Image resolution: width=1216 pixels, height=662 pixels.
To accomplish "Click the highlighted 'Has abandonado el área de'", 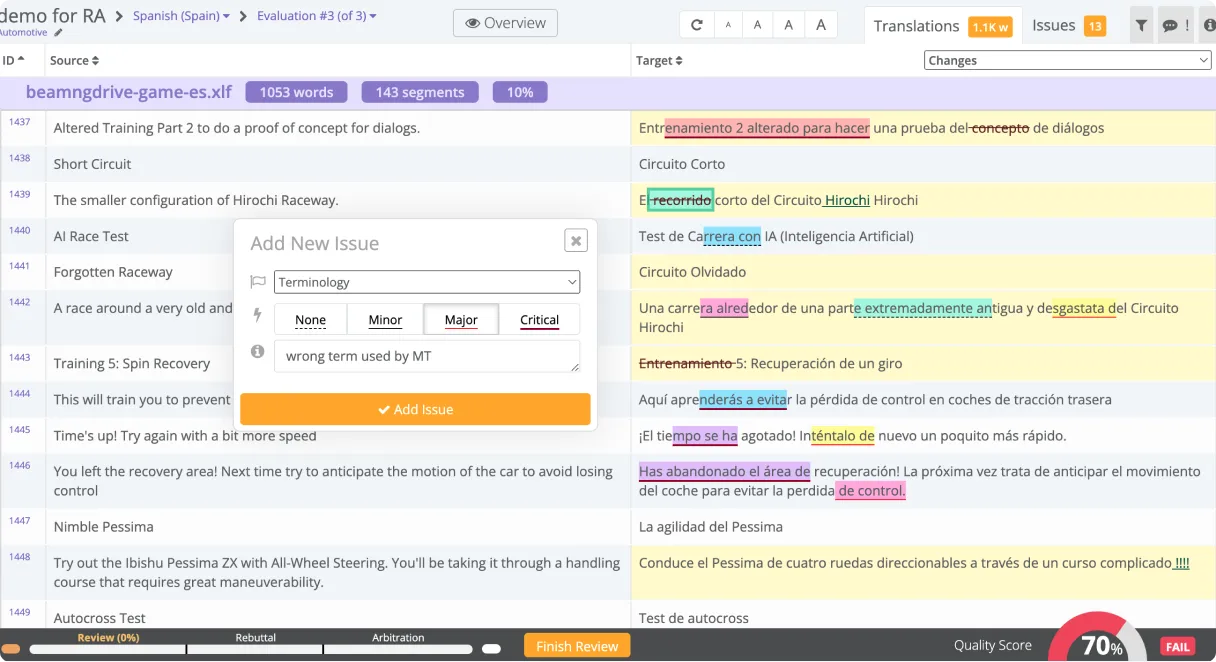I will 725,471.
